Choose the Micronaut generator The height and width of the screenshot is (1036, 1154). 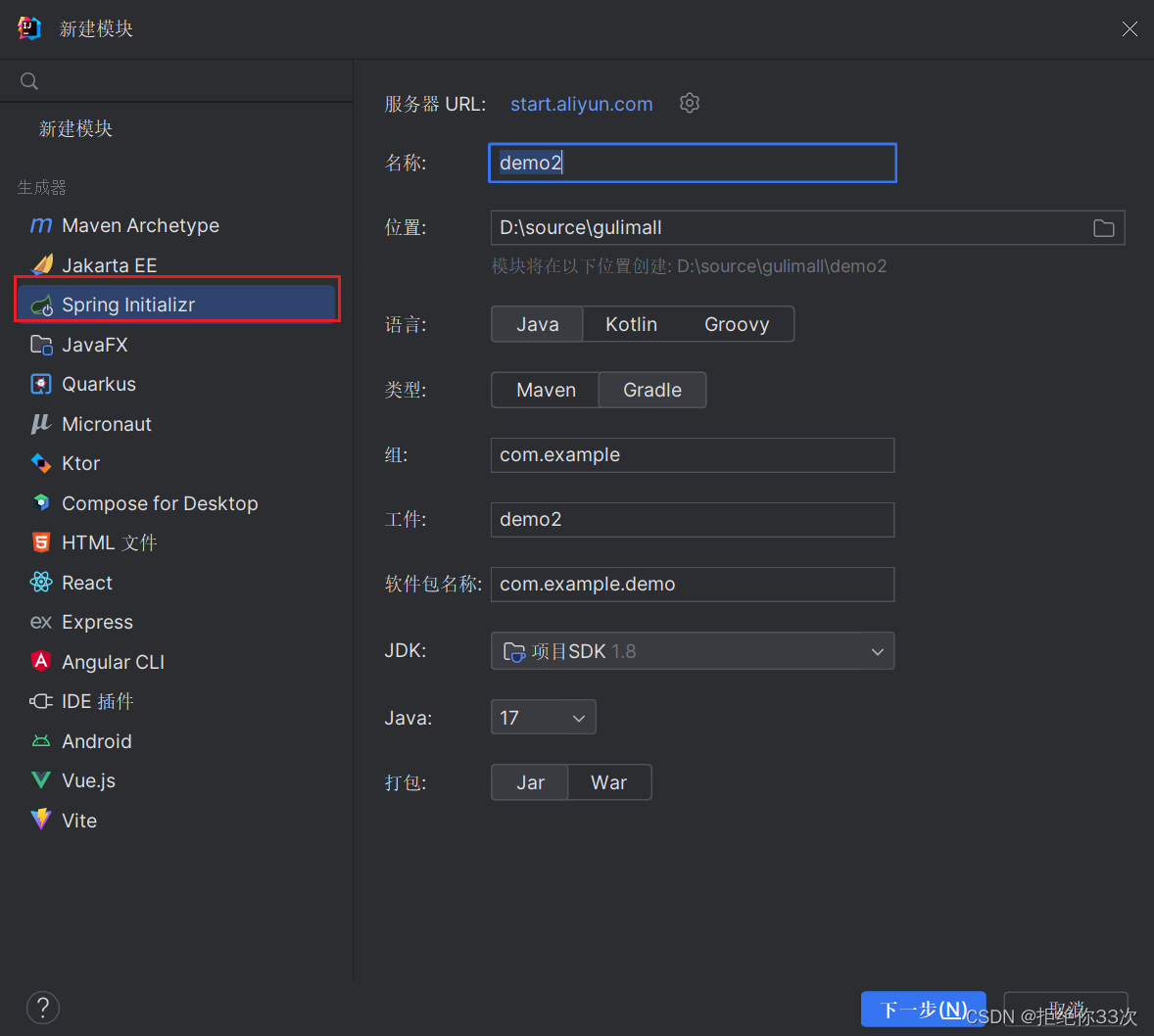pyautogui.click(x=176, y=424)
